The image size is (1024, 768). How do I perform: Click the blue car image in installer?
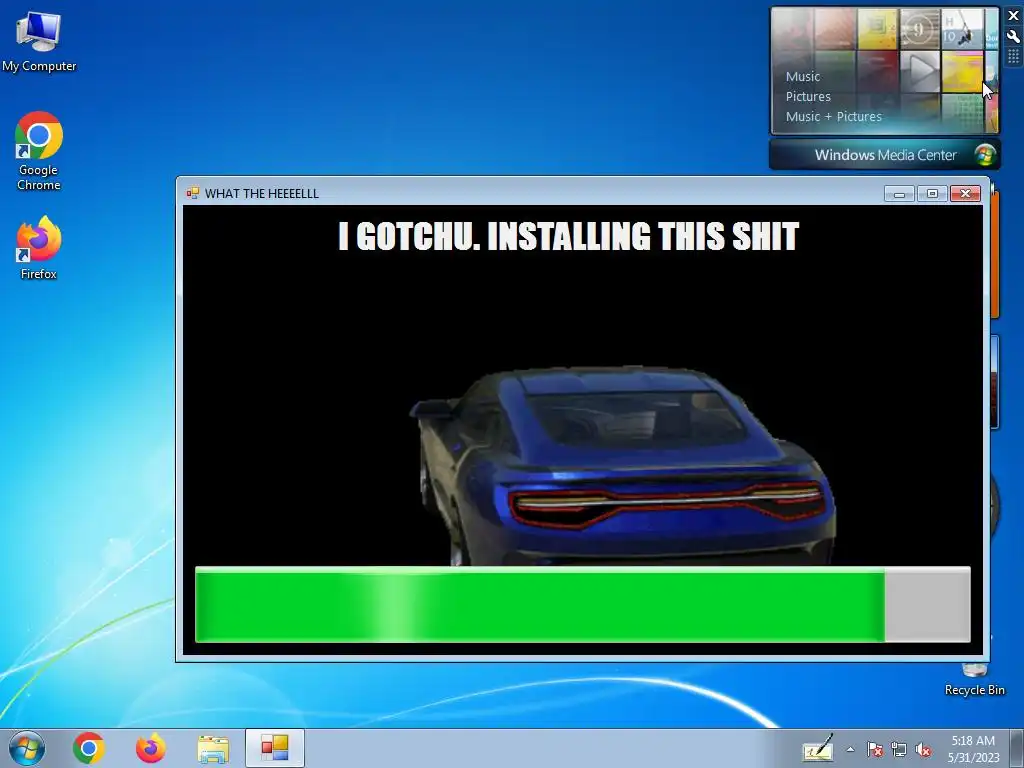[622, 465]
